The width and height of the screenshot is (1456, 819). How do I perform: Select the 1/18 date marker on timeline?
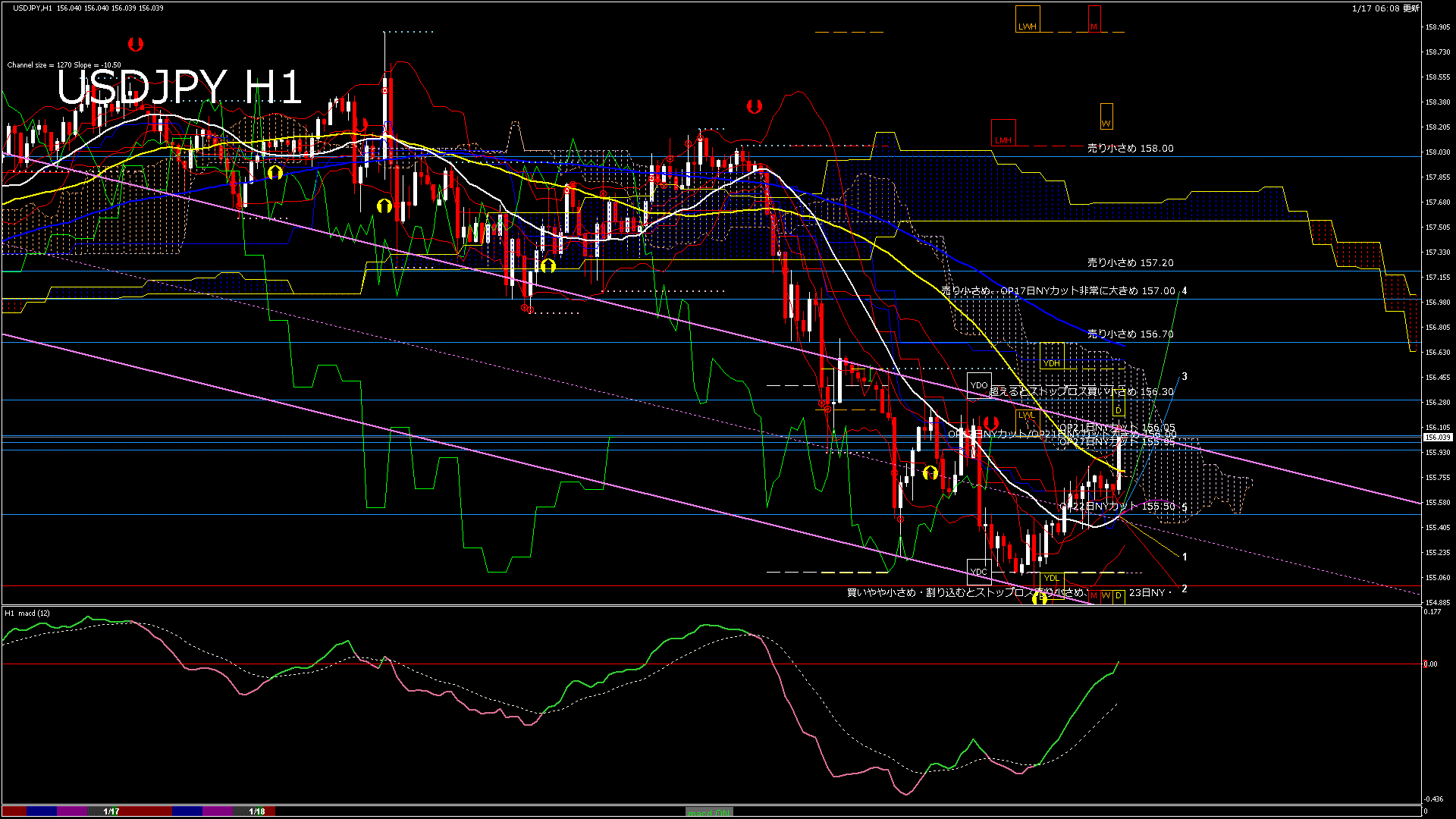pyautogui.click(x=257, y=811)
